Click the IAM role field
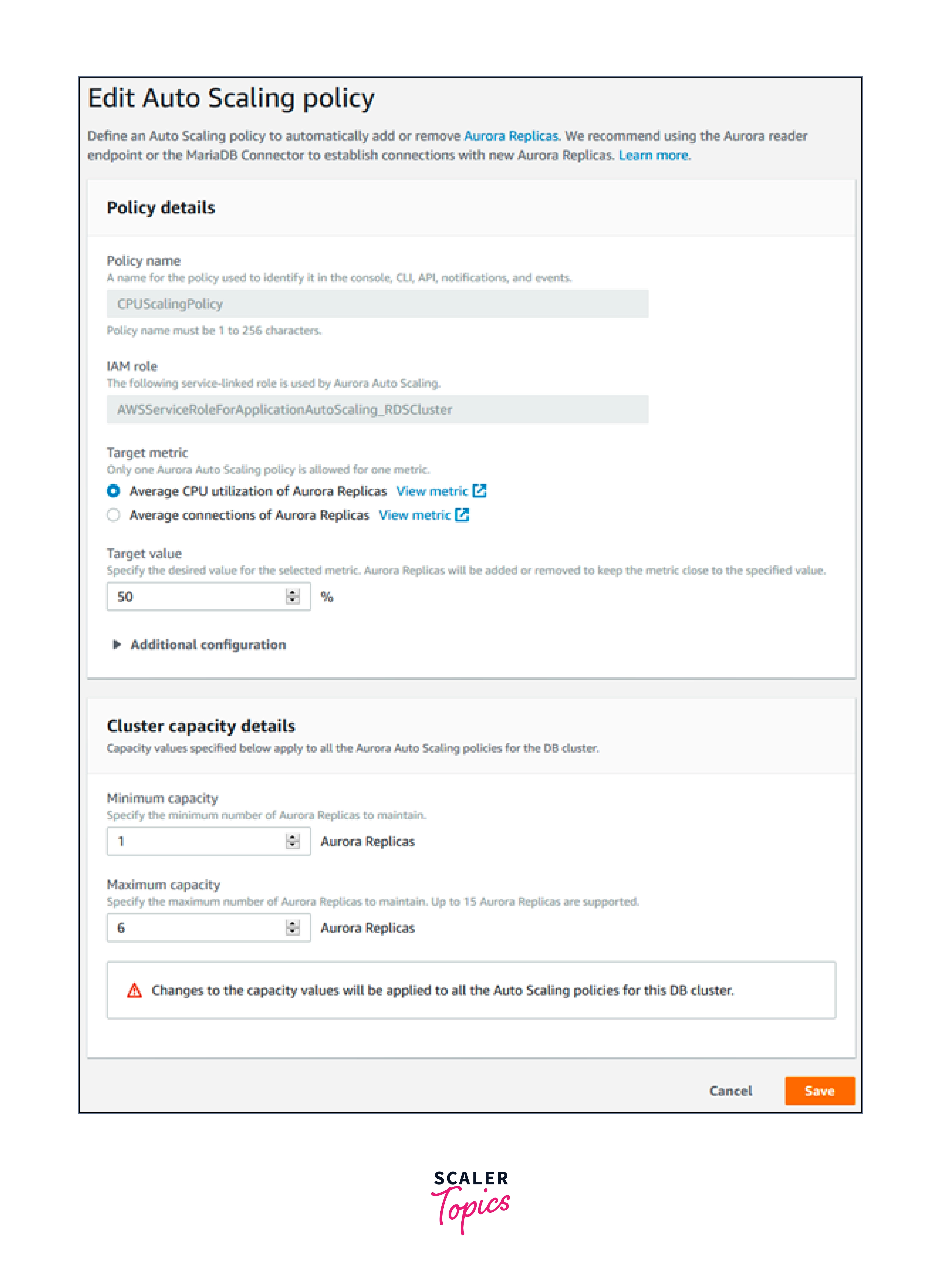 [x=377, y=410]
